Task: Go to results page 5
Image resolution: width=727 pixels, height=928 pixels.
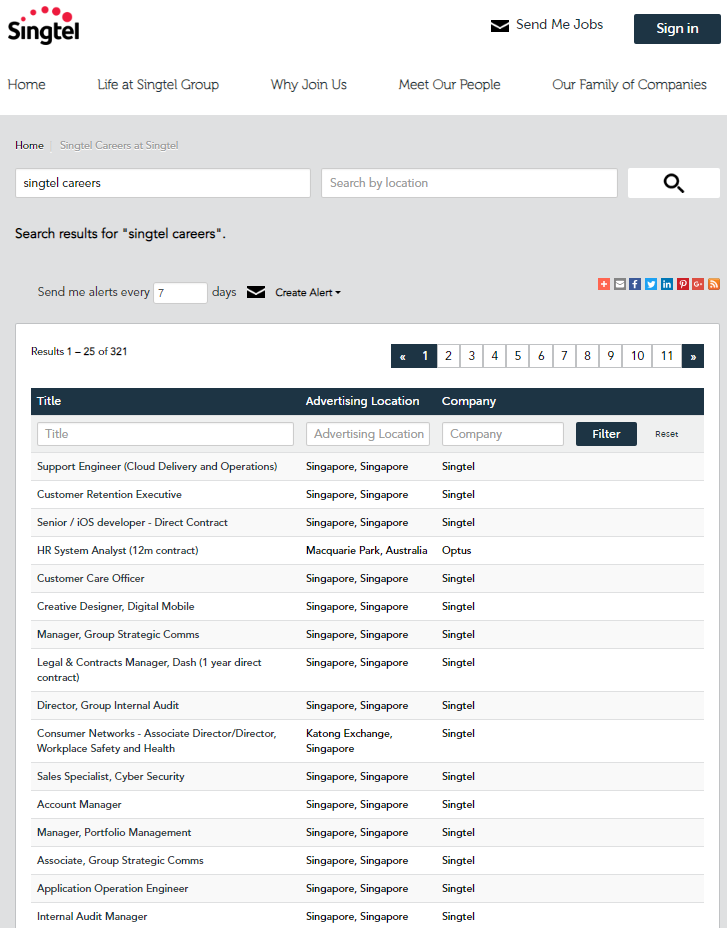Action: 518,356
